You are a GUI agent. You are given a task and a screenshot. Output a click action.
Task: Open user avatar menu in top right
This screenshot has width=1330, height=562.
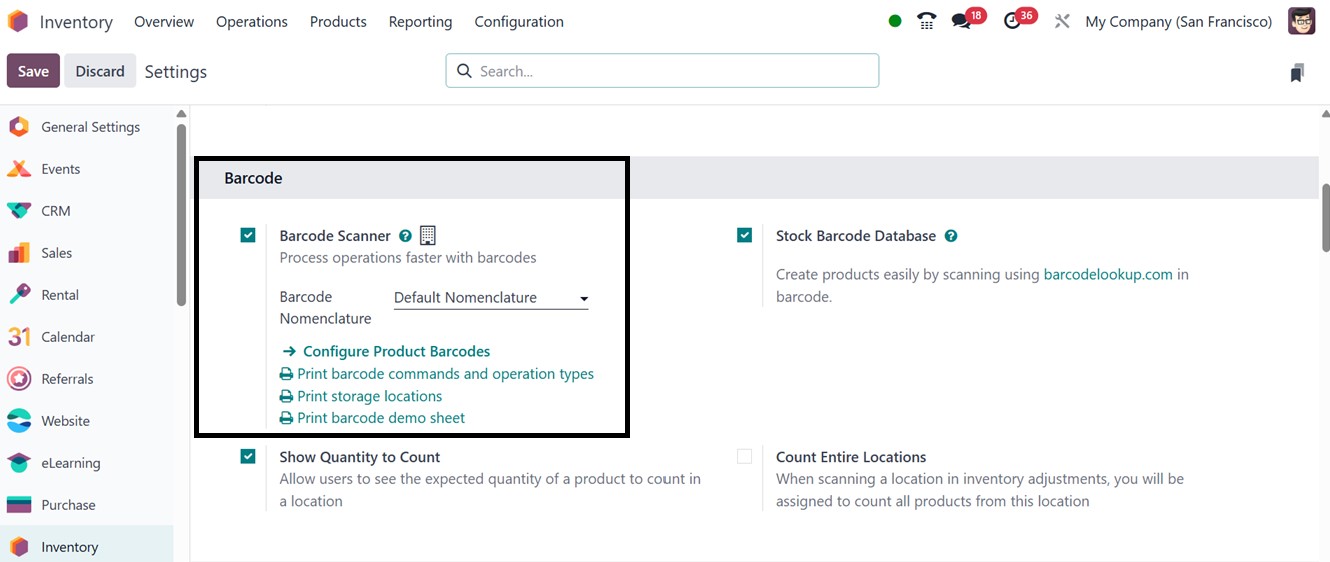click(x=1301, y=21)
